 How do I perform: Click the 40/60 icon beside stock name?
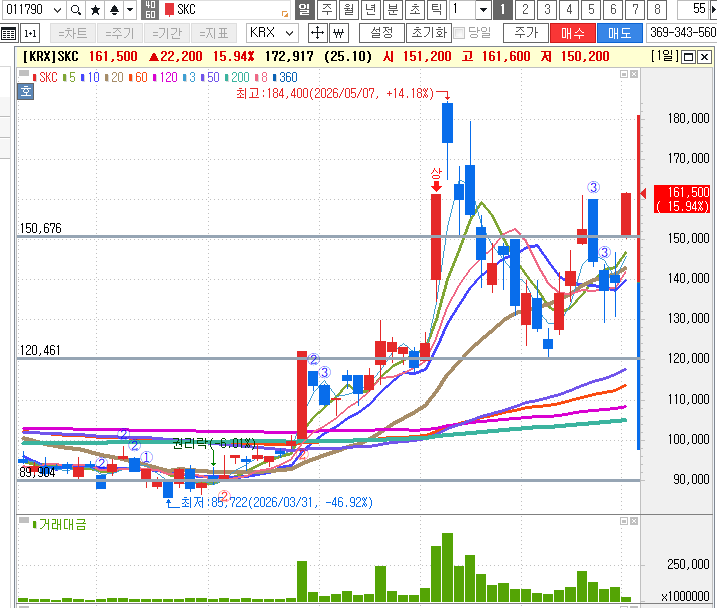point(150,10)
